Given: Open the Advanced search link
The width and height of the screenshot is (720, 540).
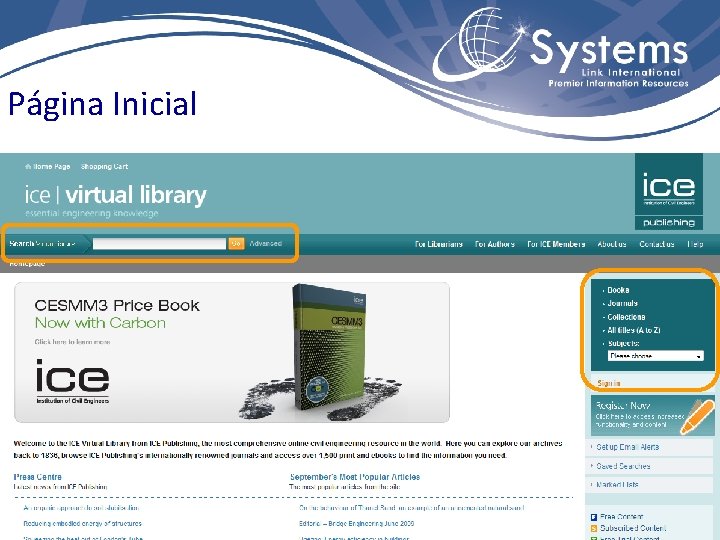Looking at the screenshot, I should (265, 243).
